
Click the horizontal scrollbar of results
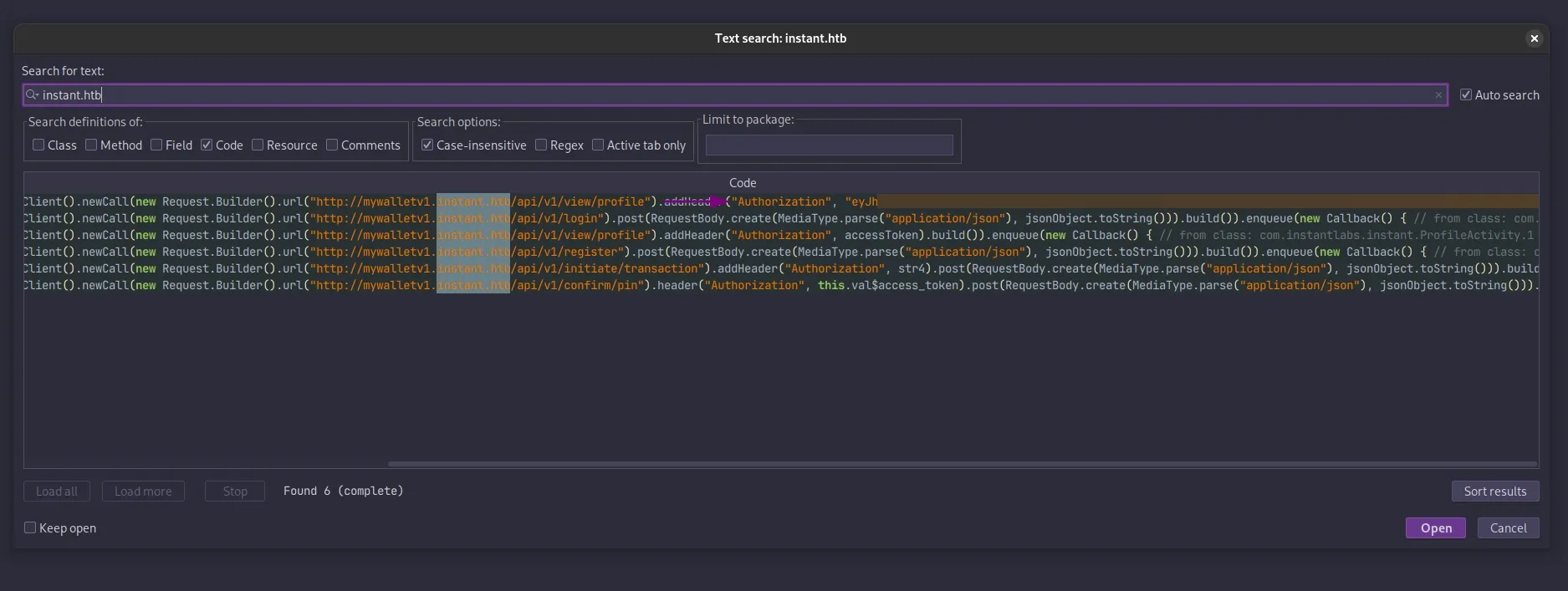coord(963,463)
